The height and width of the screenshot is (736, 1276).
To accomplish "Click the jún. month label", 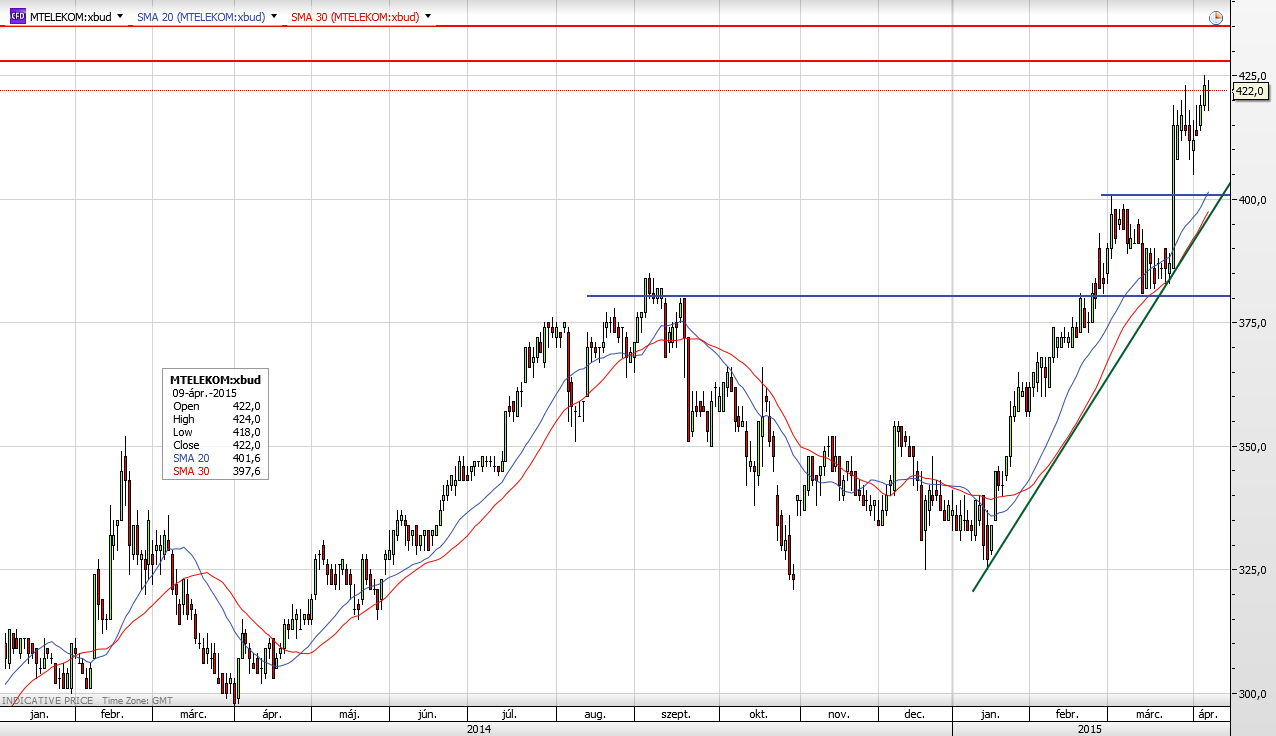I will pyautogui.click(x=427, y=715).
